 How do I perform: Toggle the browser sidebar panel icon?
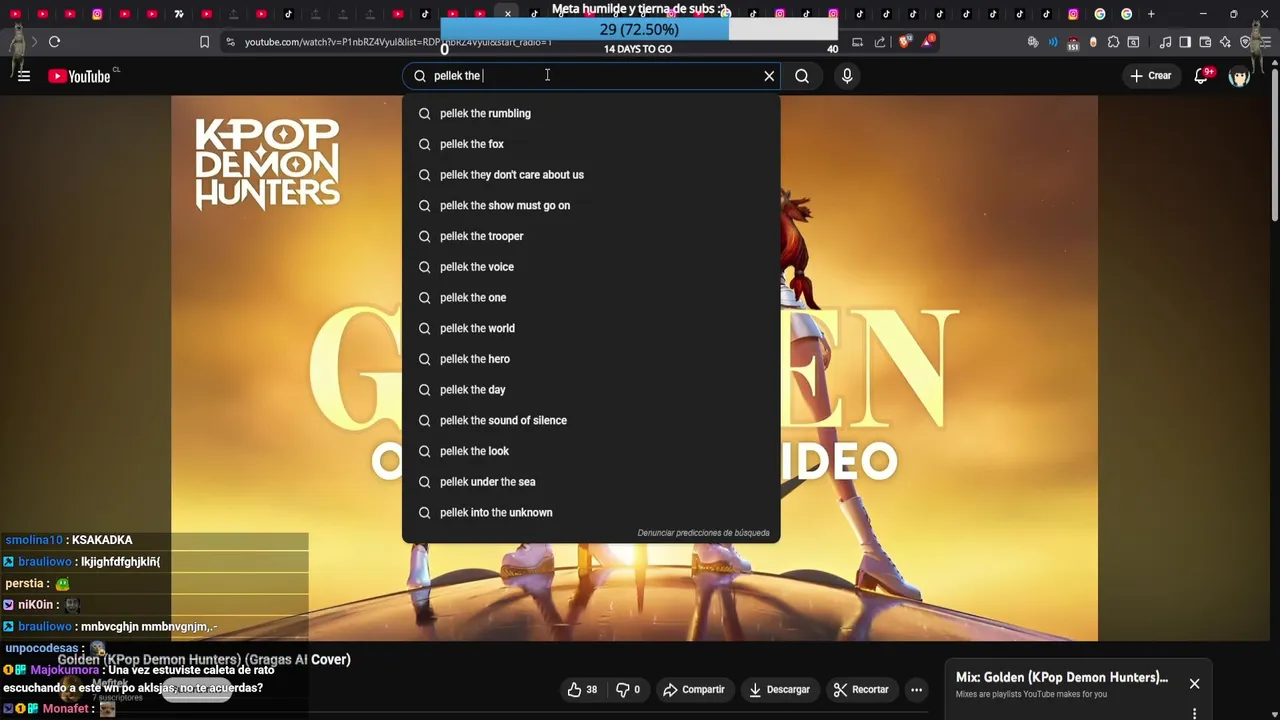1185,42
